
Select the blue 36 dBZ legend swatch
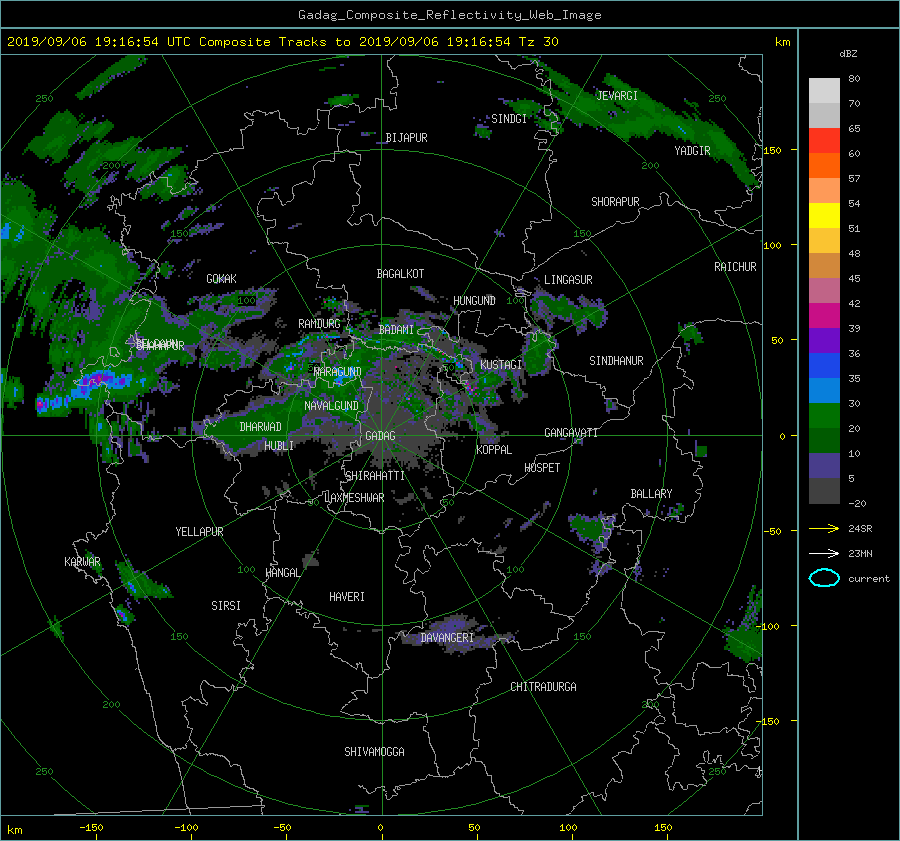click(824, 365)
